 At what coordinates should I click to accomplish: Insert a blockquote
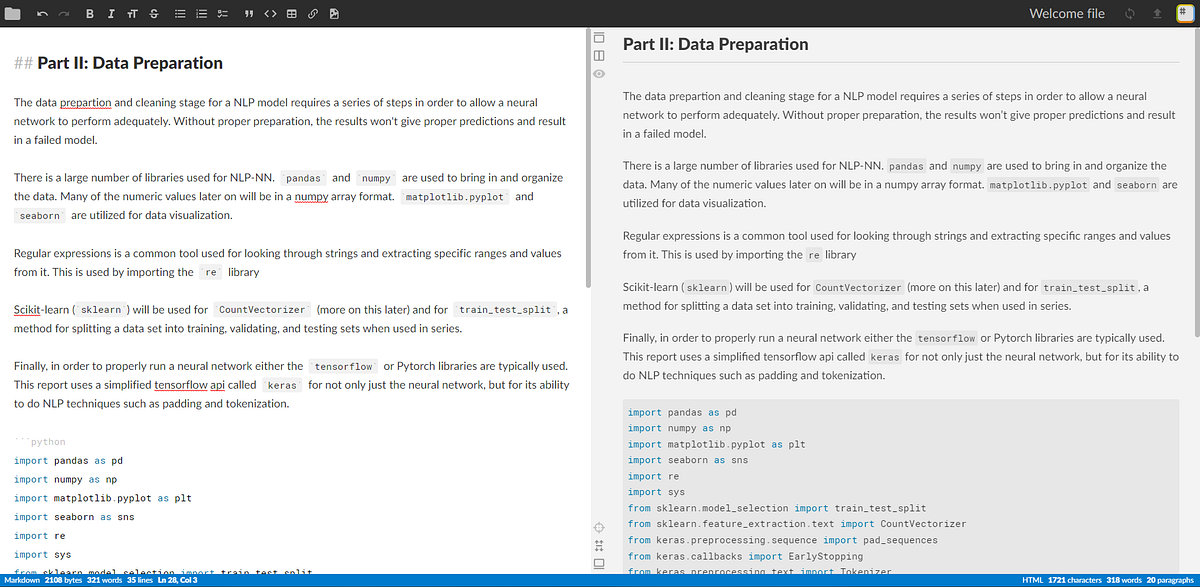pos(248,13)
